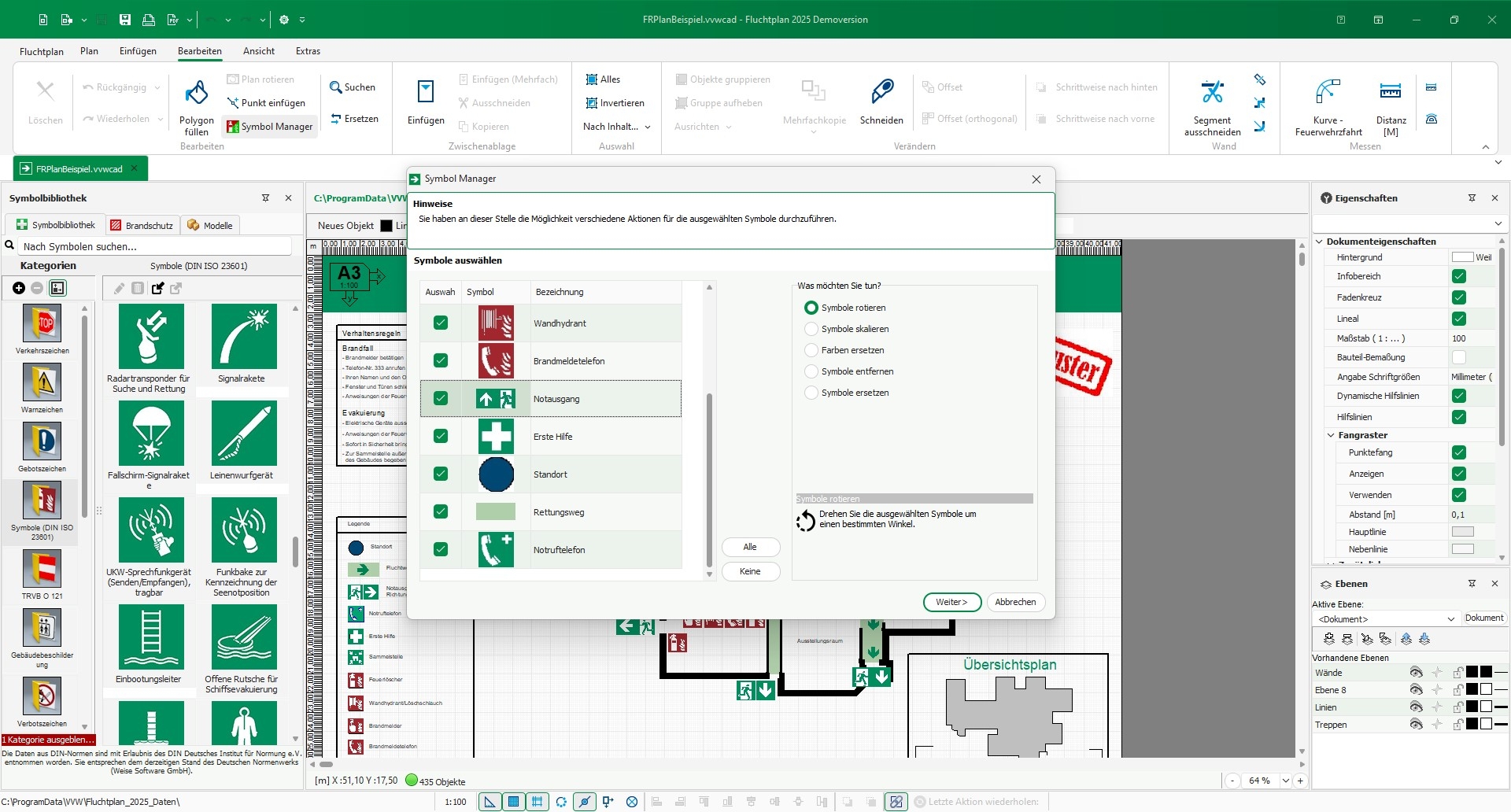Open the Warnzeichen category icon
The image size is (1511, 812).
[42, 383]
